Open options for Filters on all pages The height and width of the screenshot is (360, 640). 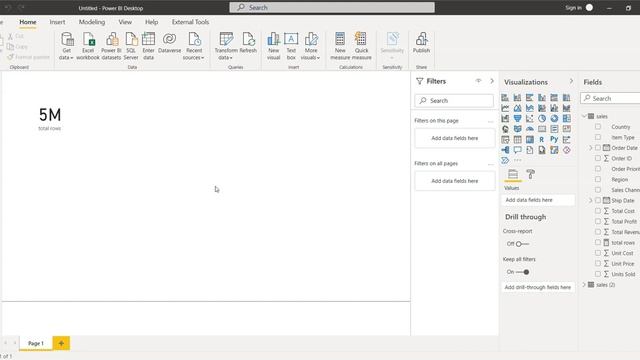pyautogui.click(x=491, y=164)
